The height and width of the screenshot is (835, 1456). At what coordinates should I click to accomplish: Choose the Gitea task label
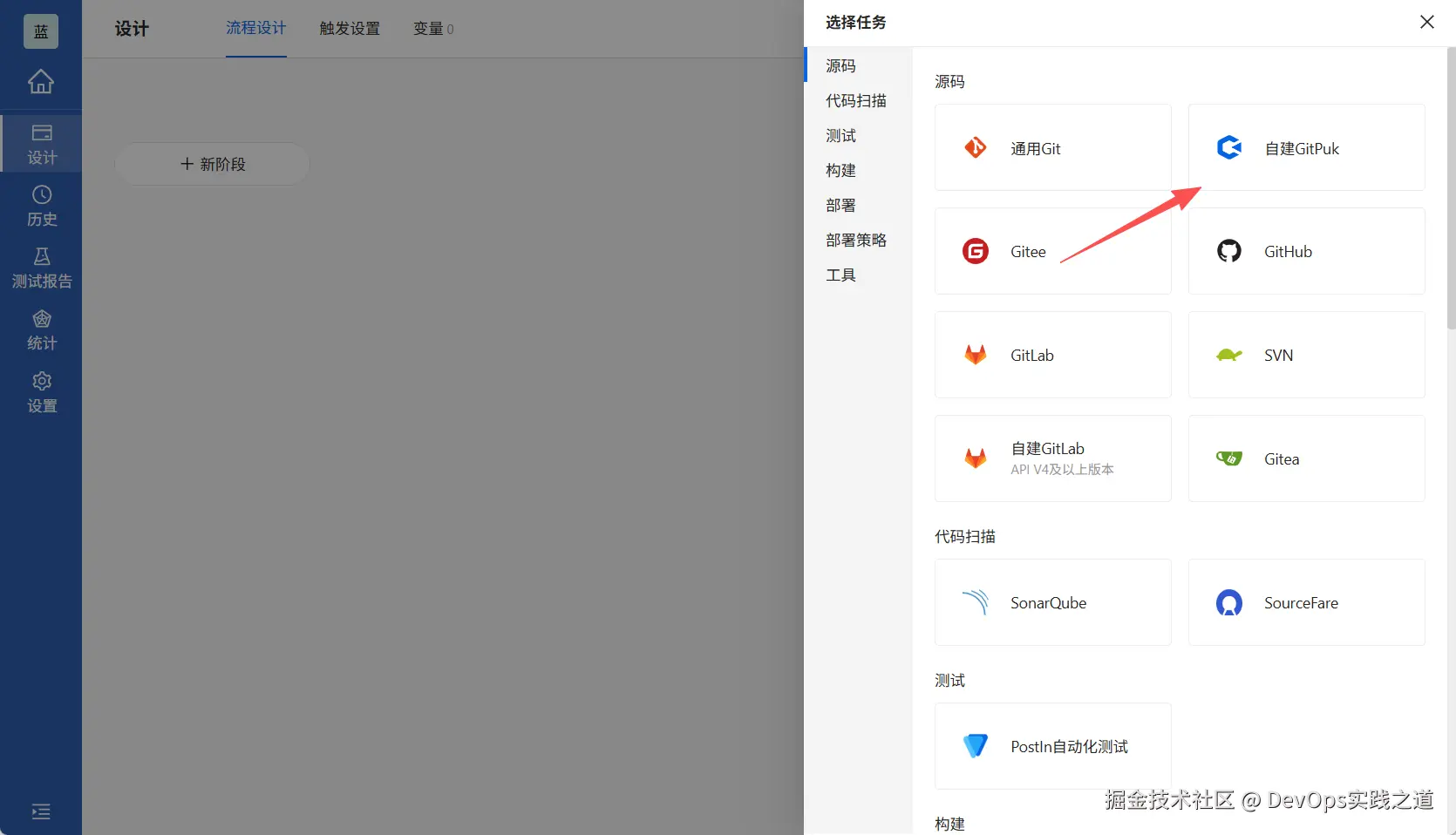coord(1282,459)
